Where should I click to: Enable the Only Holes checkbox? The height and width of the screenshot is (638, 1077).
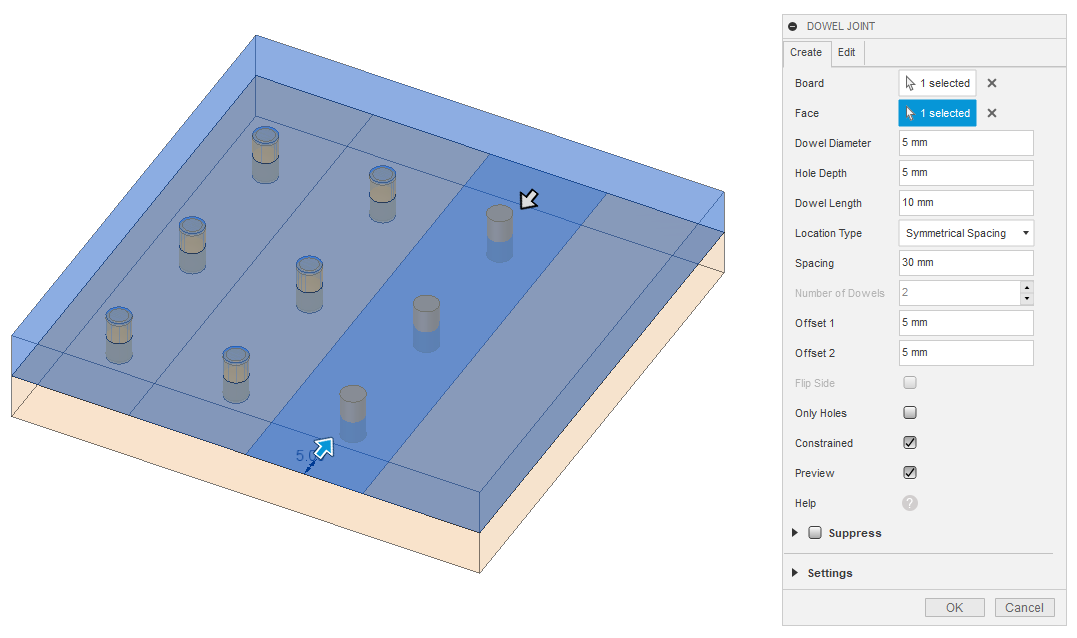[x=910, y=413]
